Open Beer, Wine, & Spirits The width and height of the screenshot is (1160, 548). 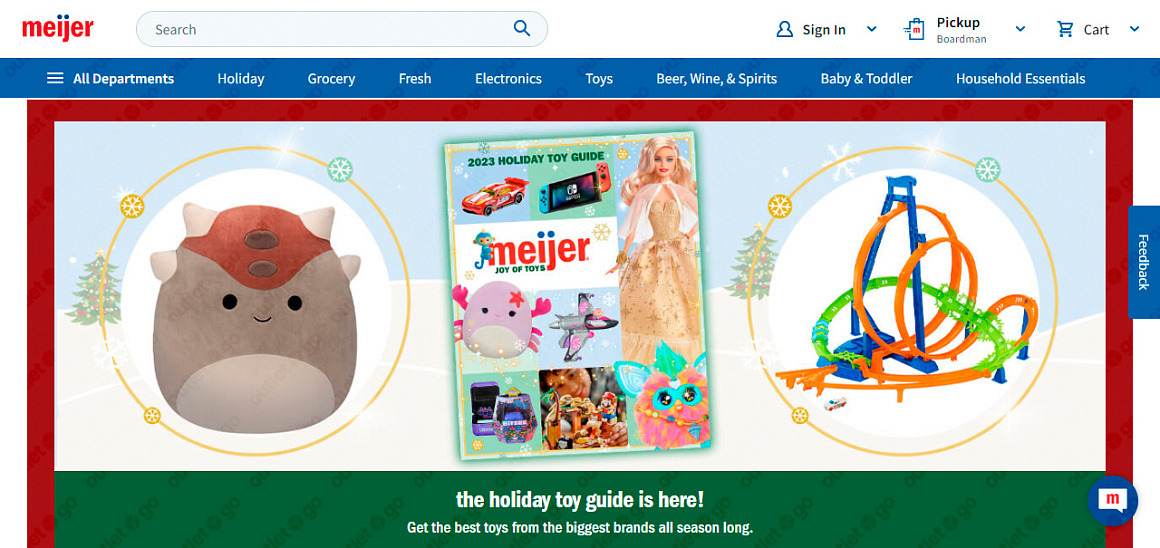click(x=717, y=78)
